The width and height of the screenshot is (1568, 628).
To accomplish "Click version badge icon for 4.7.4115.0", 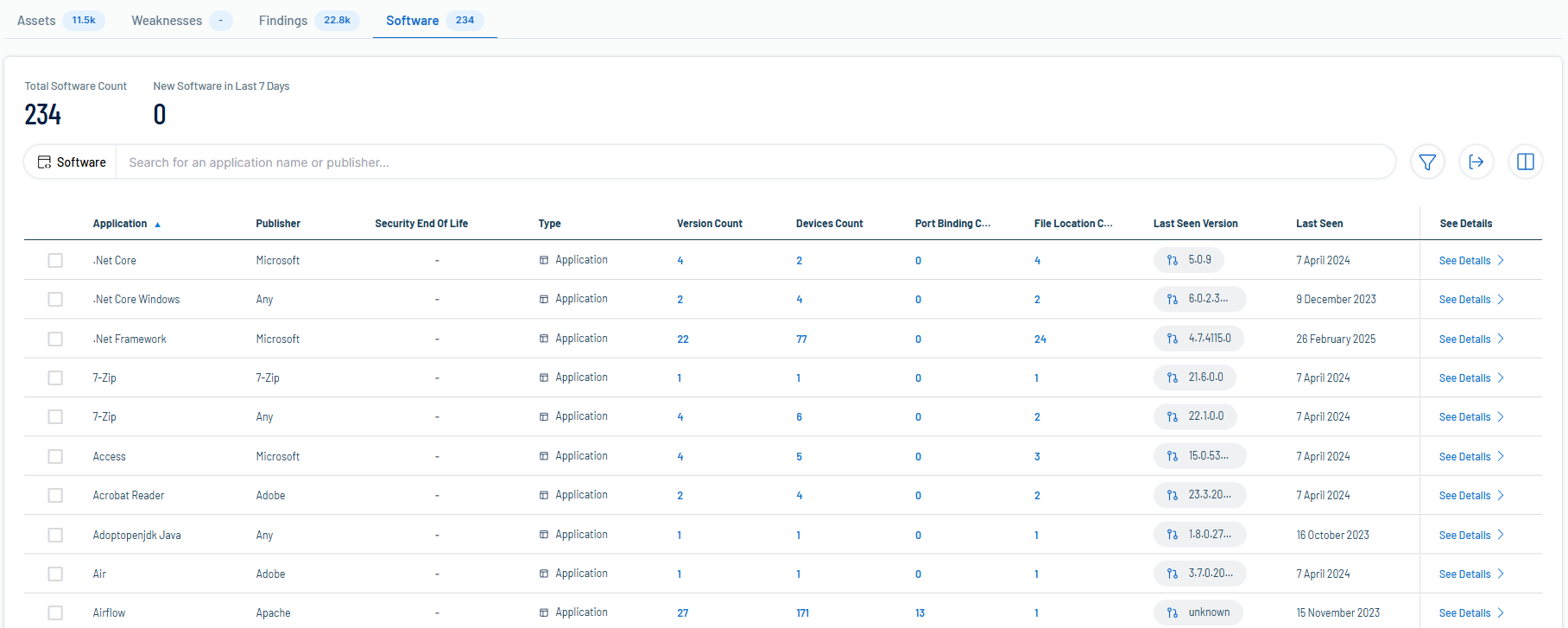I will tap(1172, 339).
